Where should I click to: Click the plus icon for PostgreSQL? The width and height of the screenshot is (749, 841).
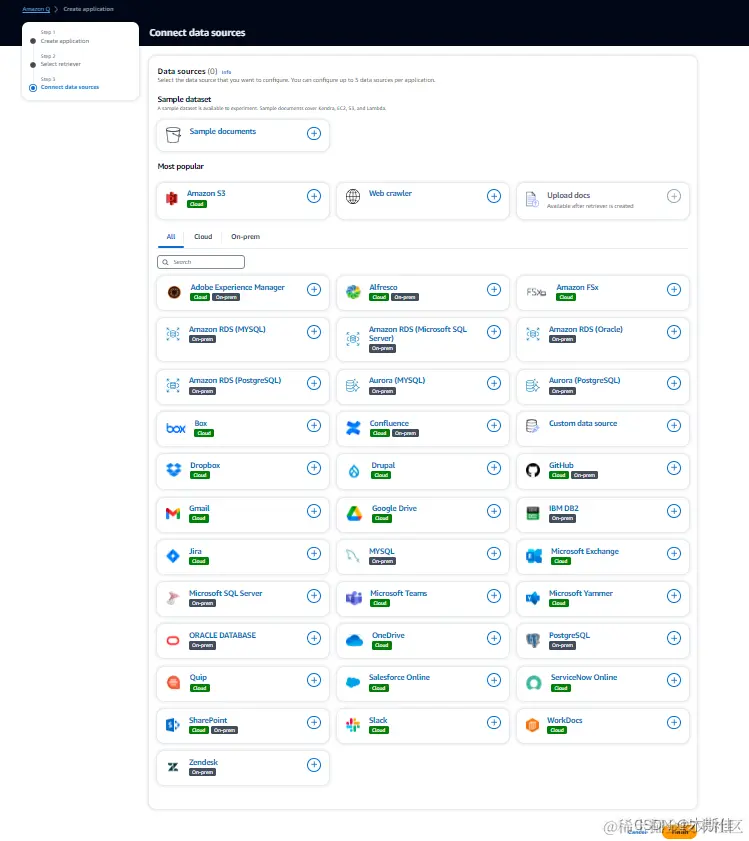pos(674,638)
